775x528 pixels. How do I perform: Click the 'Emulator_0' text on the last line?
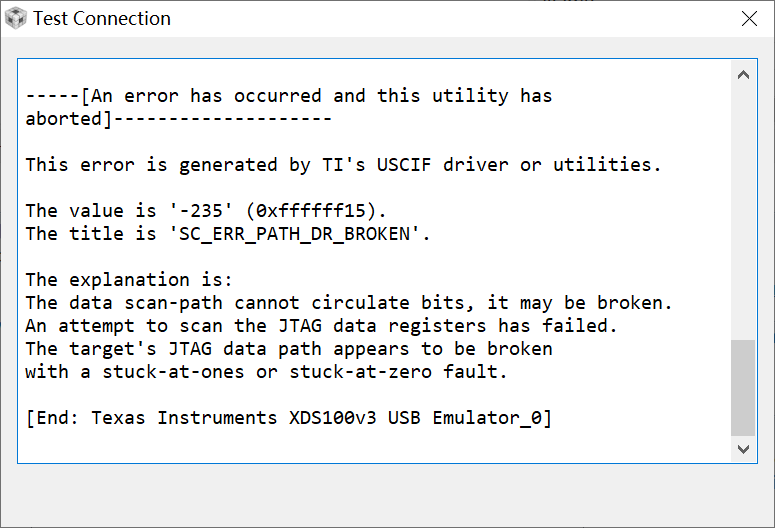pos(487,418)
